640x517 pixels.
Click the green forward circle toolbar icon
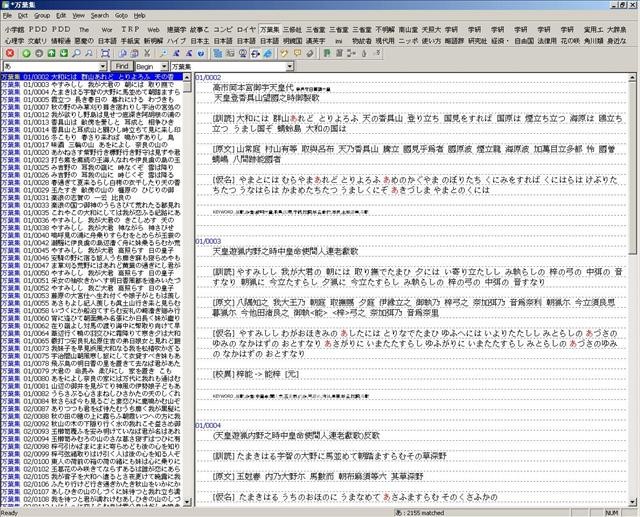pyautogui.click(x=27, y=53)
